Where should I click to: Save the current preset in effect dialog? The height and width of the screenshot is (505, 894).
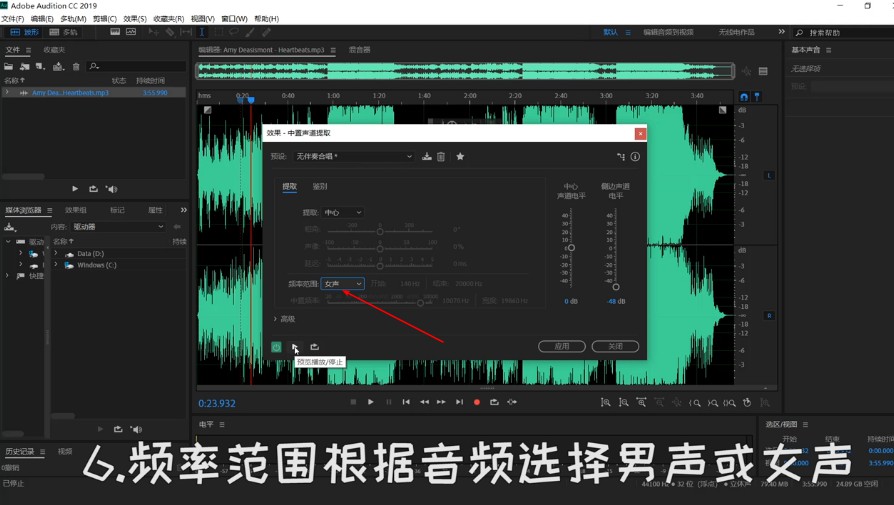tap(426, 156)
